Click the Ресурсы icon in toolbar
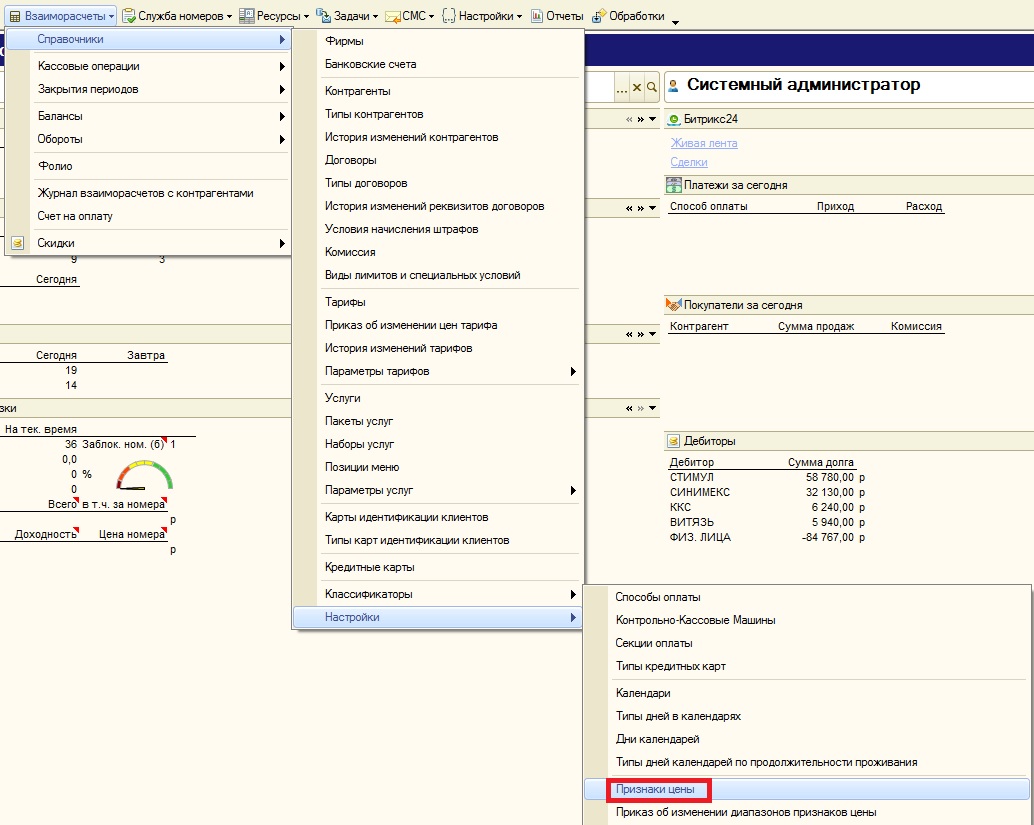Viewport: 1034px width, 825px height. tap(247, 16)
